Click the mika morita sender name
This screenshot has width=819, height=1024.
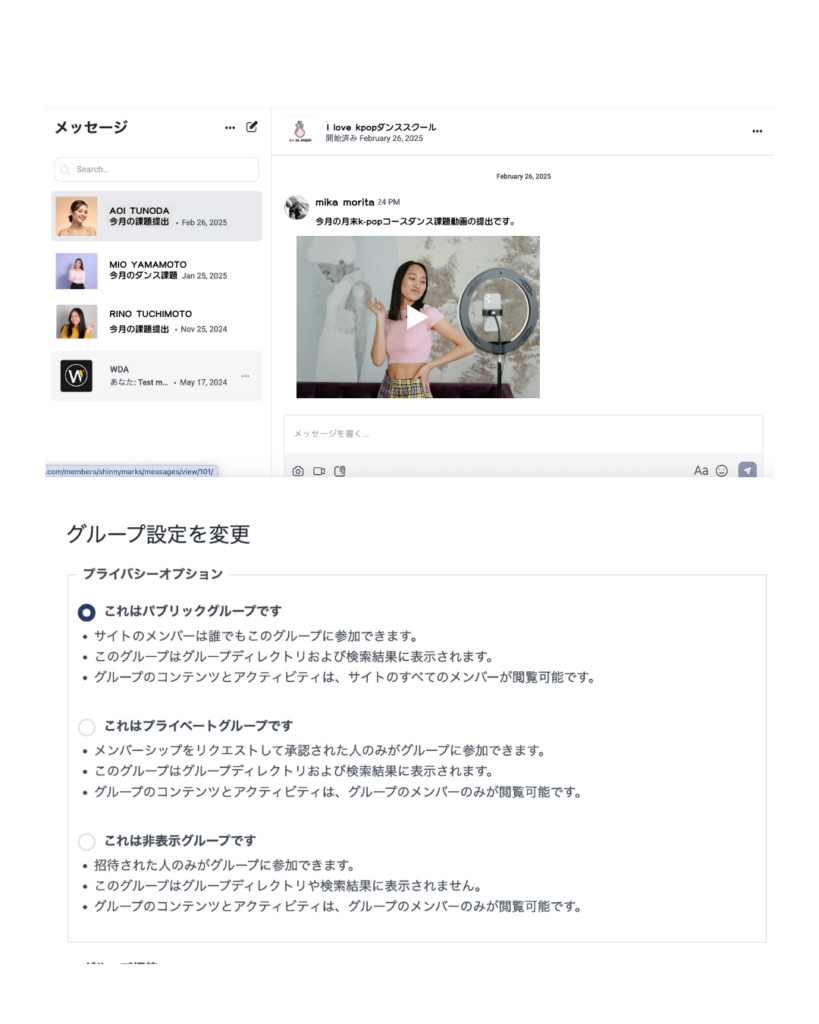click(345, 202)
